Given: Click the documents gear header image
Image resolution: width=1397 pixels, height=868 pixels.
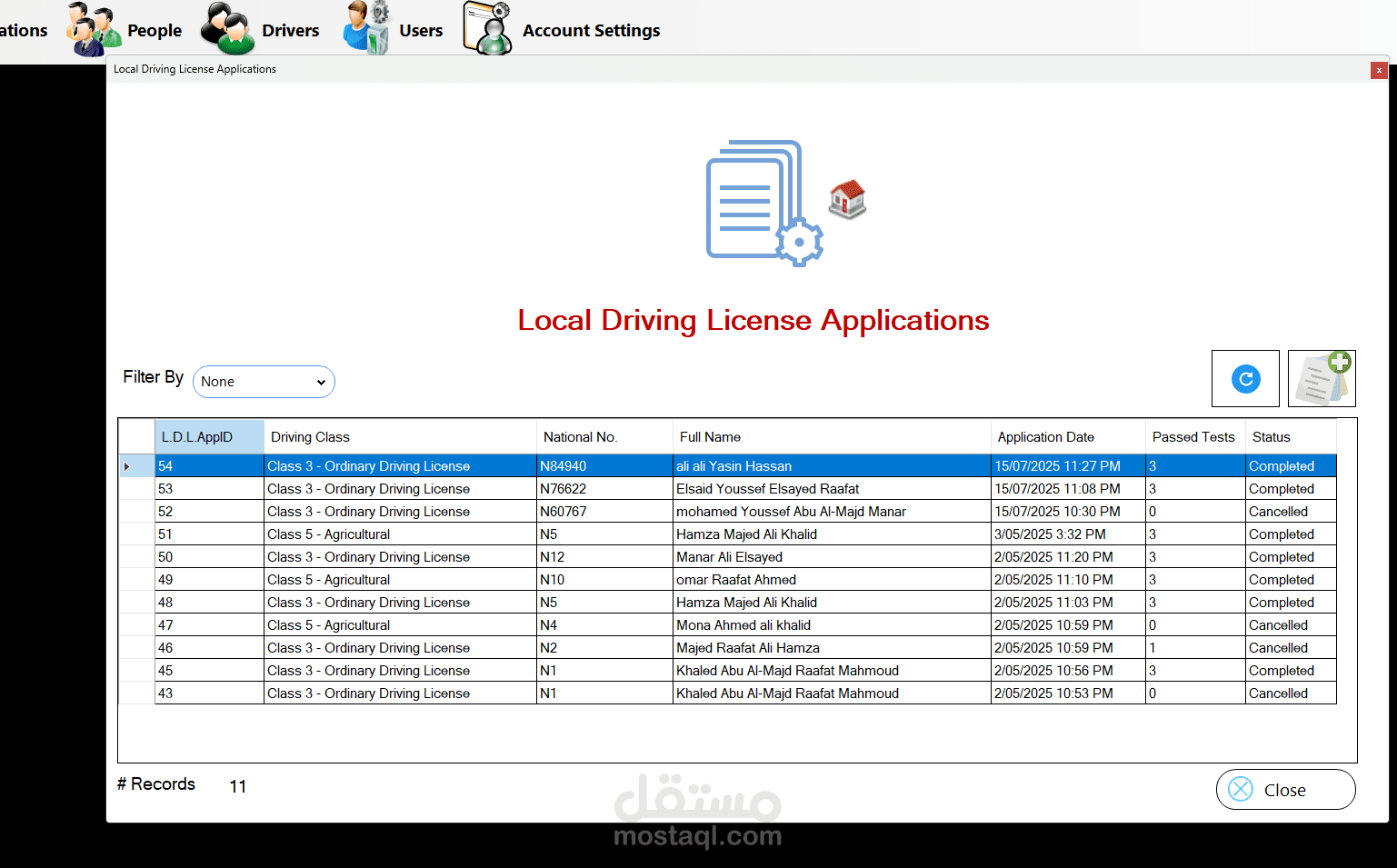Looking at the screenshot, I should pyautogui.click(x=763, y=203).
